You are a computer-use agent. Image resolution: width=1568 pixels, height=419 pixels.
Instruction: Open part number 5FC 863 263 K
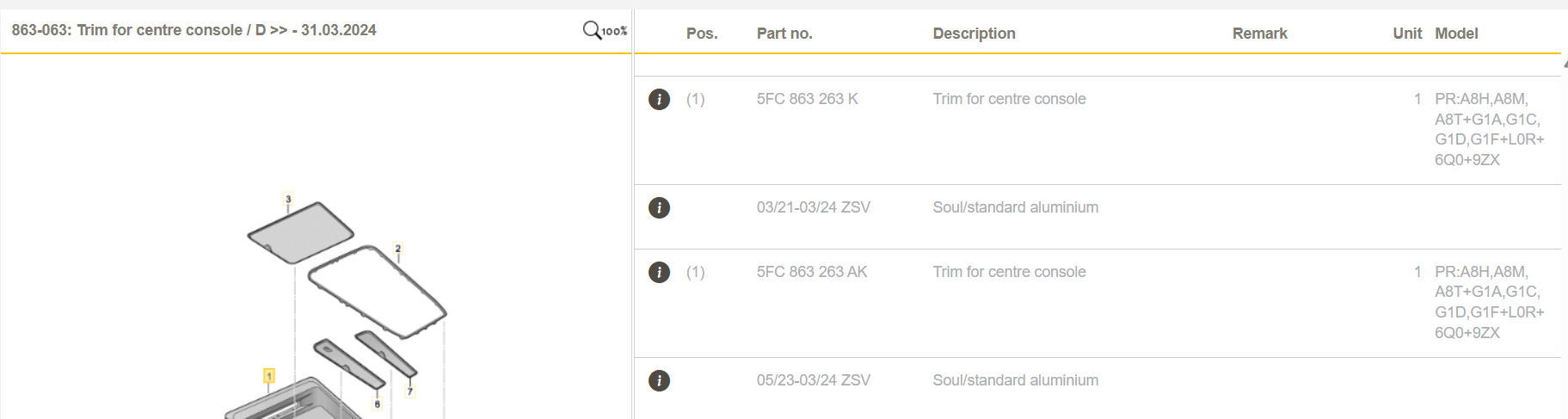(807, 99)
